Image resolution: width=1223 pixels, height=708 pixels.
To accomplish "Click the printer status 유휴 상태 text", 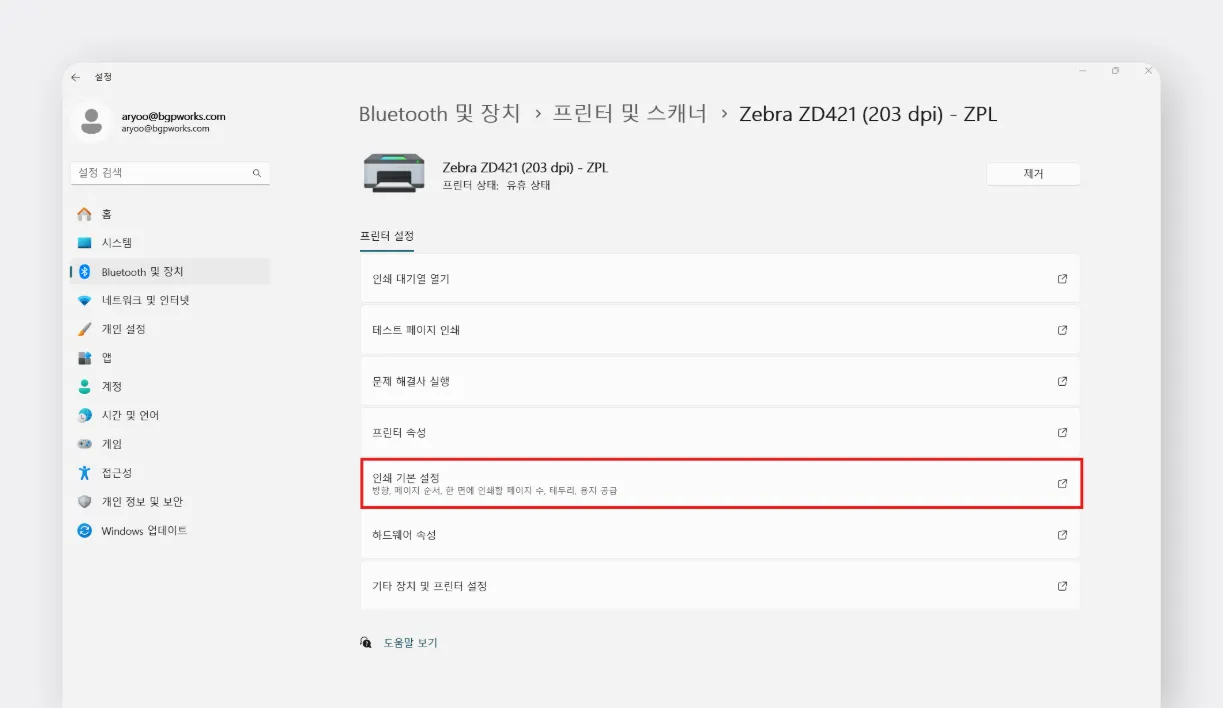I will coord(529,185).
